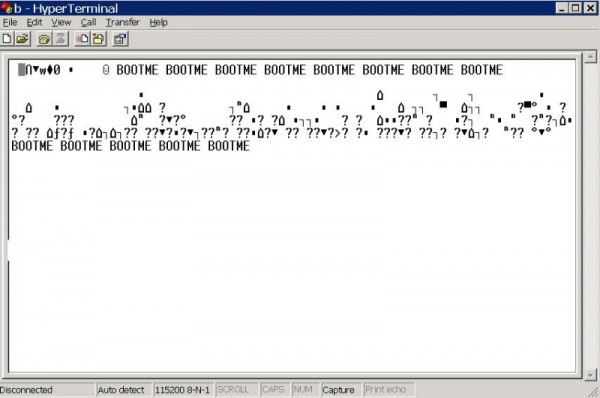Click the HyperTerminal title bar app icon

tap(6, 8)
